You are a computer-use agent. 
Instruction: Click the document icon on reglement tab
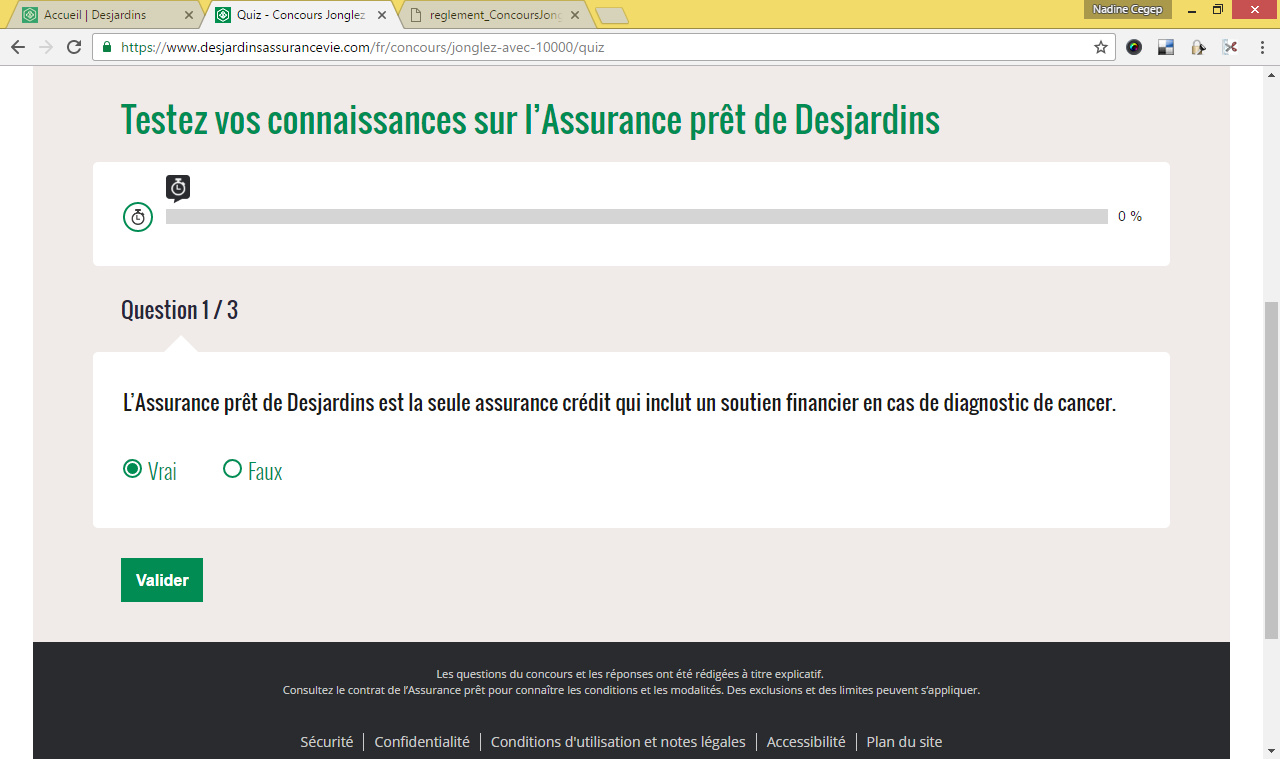coord(416,15)
